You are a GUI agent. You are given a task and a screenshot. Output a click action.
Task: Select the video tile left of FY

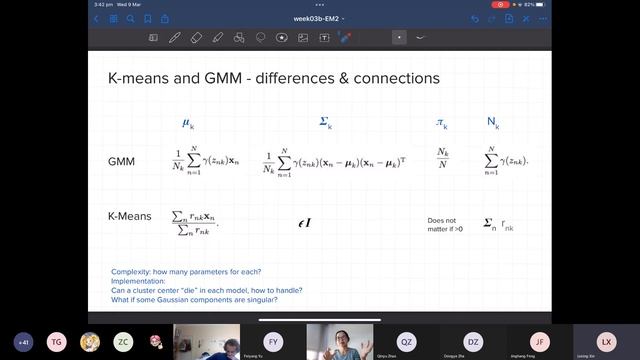[207, 342]
